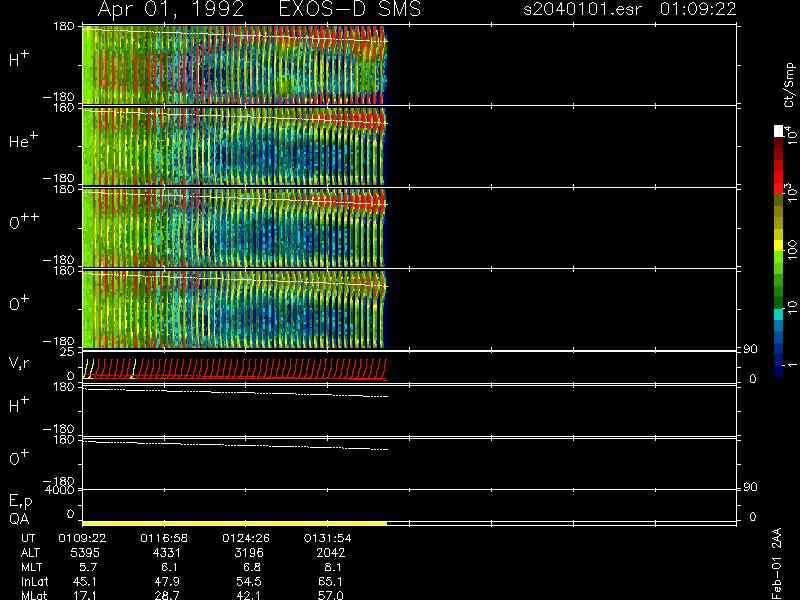Click the 'ALT' row label

click(30, 553)
